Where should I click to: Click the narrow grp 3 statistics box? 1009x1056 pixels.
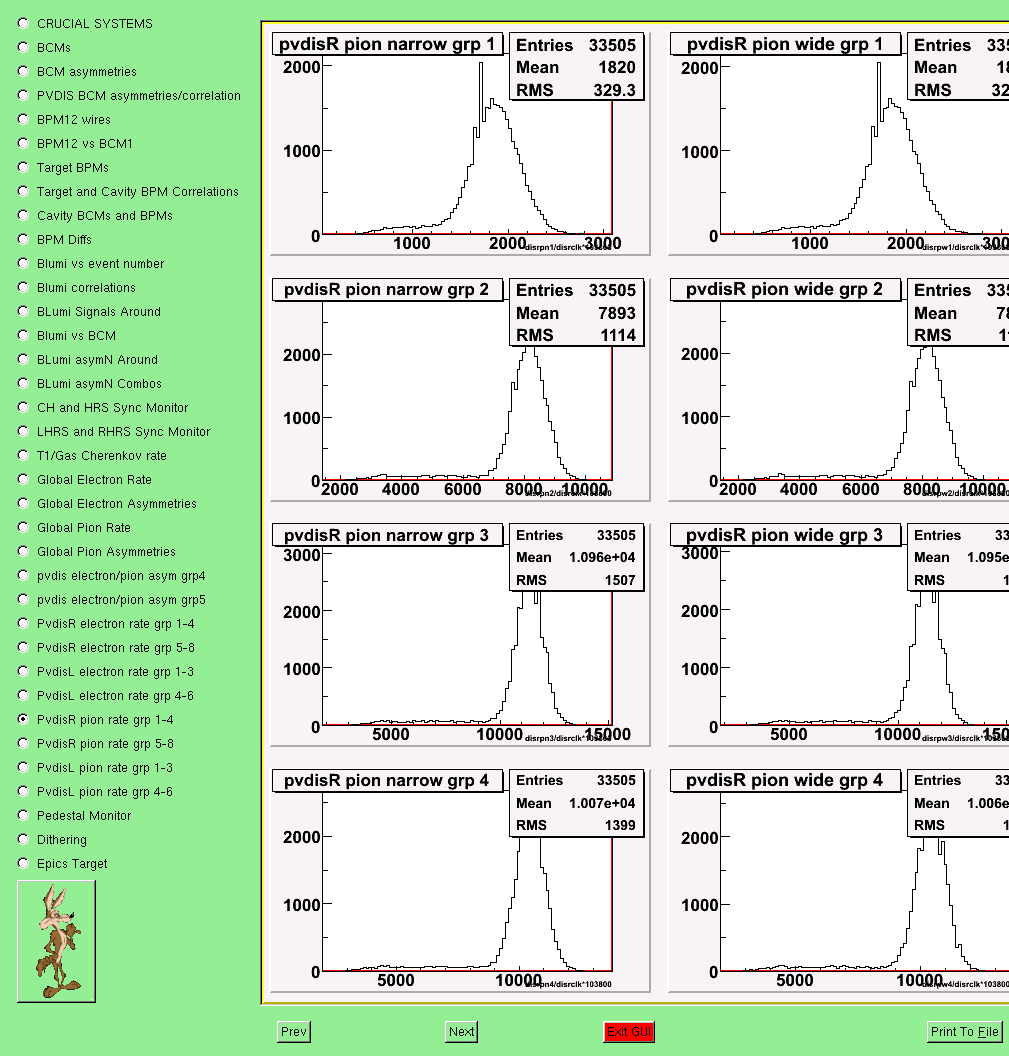point(577,557)
